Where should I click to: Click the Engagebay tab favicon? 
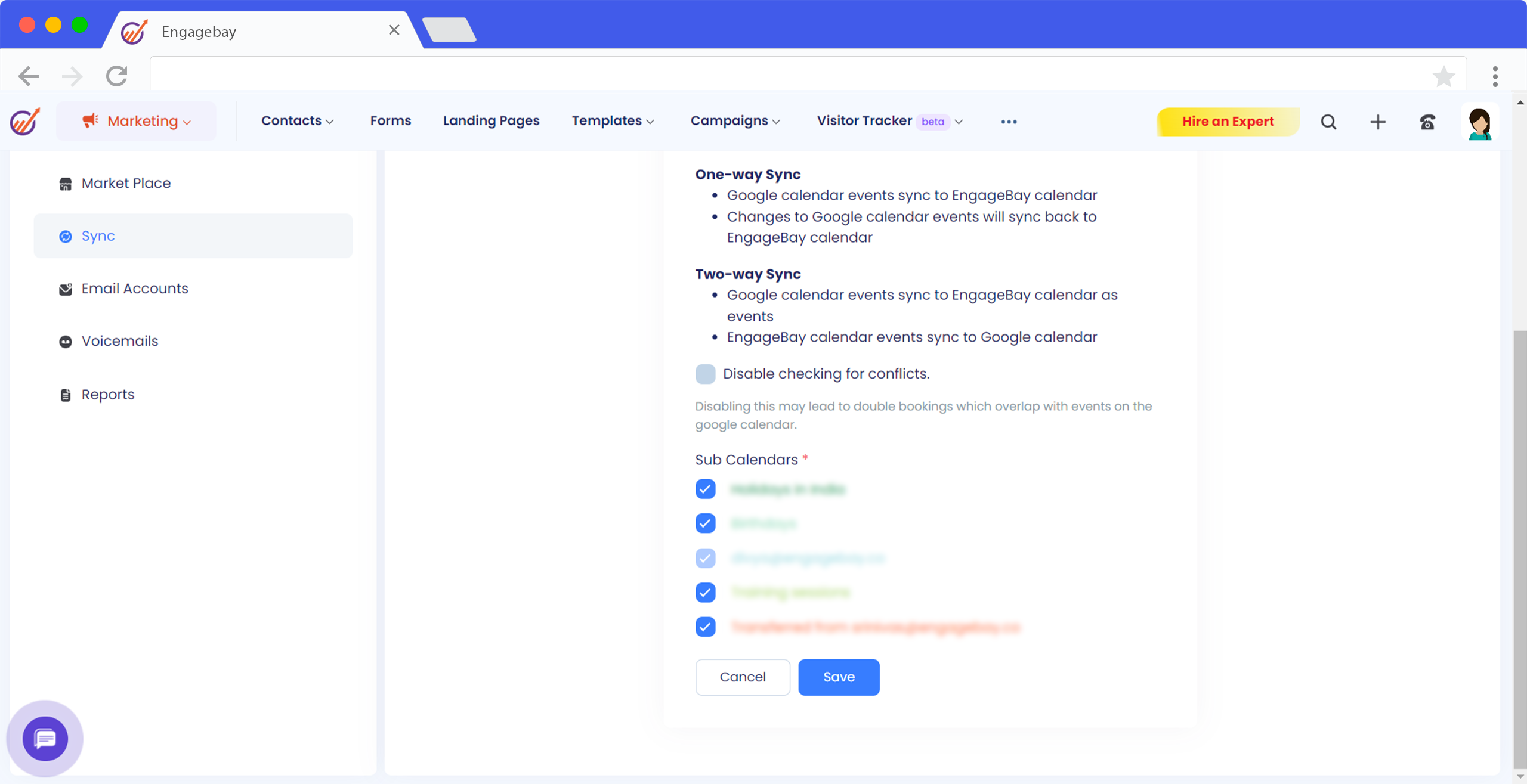[x=134, y=31]
